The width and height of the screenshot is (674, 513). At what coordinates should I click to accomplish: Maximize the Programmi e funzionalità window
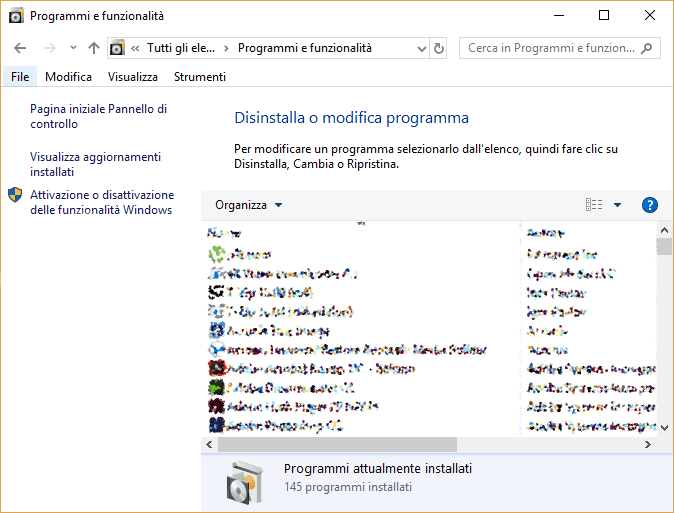pos(604,15)
